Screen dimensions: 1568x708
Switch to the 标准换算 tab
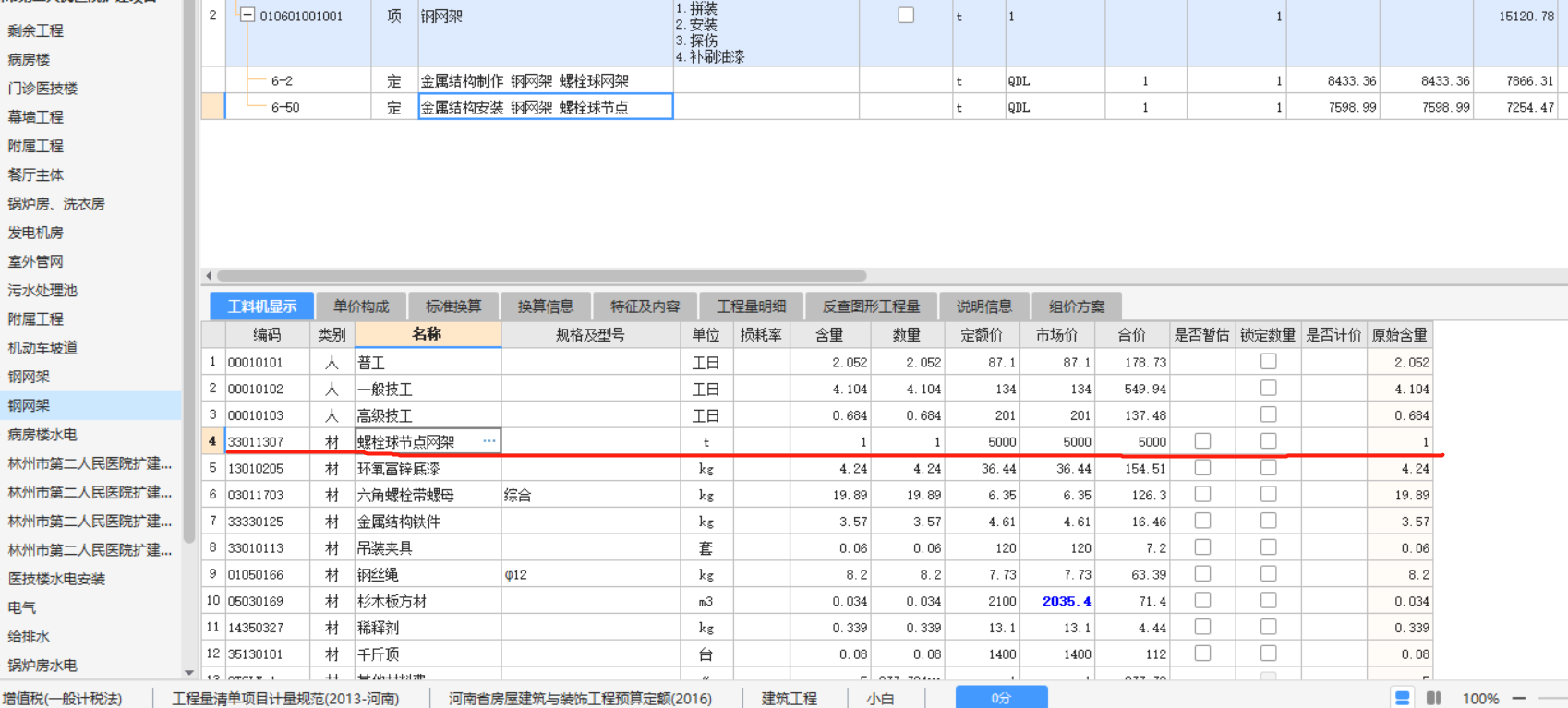pos(453,306)
